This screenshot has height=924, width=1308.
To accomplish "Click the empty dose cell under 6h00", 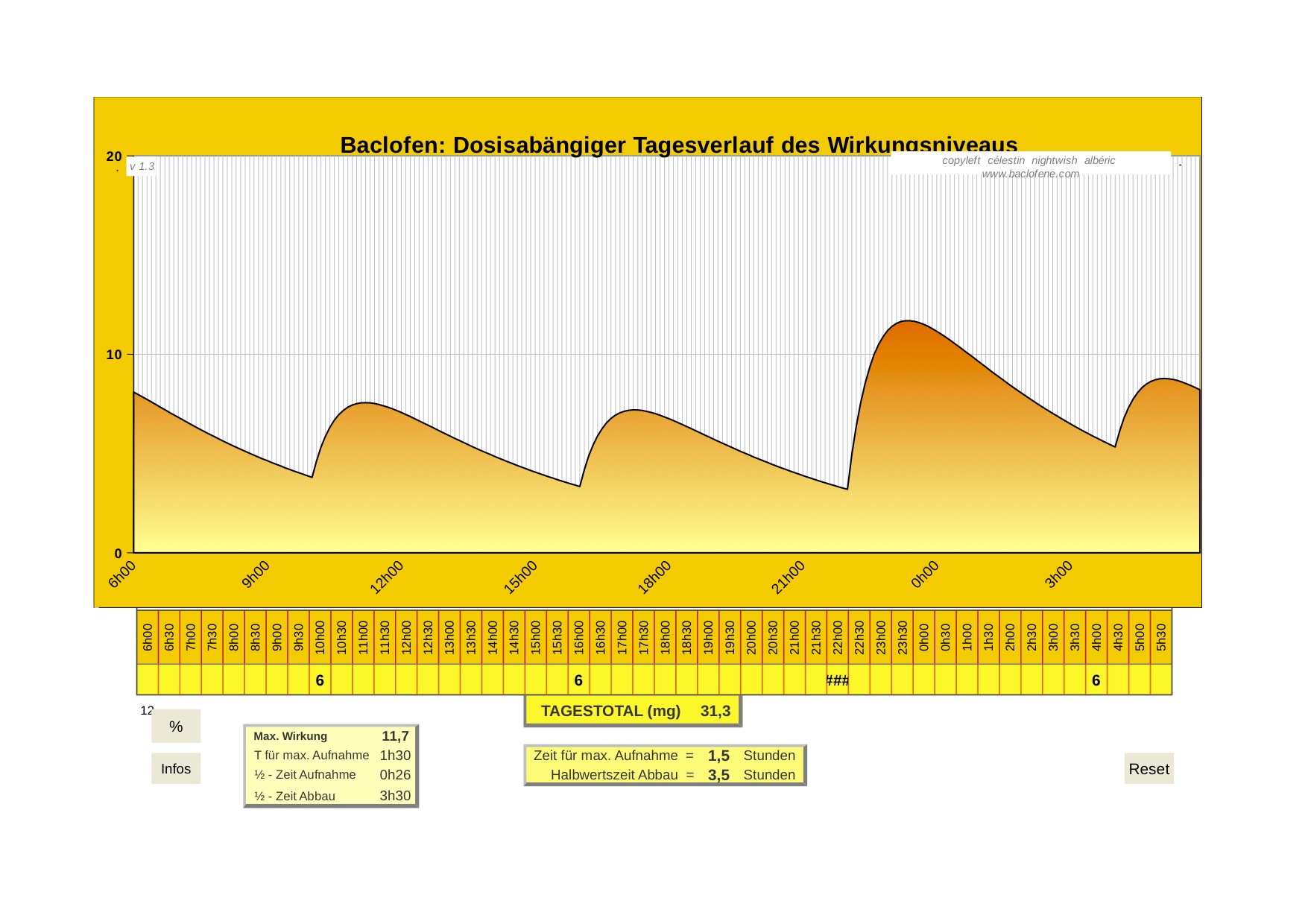I will (x=148, y=680).
